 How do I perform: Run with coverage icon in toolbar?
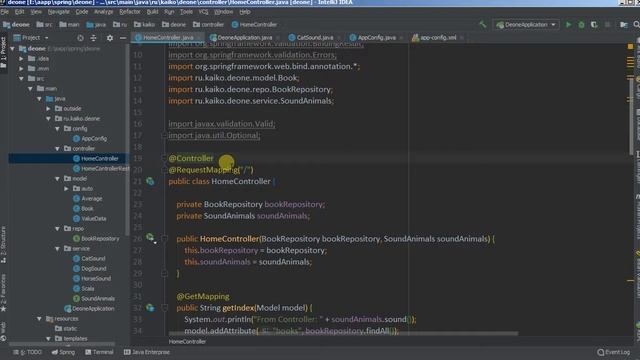(x=594, y=25)
